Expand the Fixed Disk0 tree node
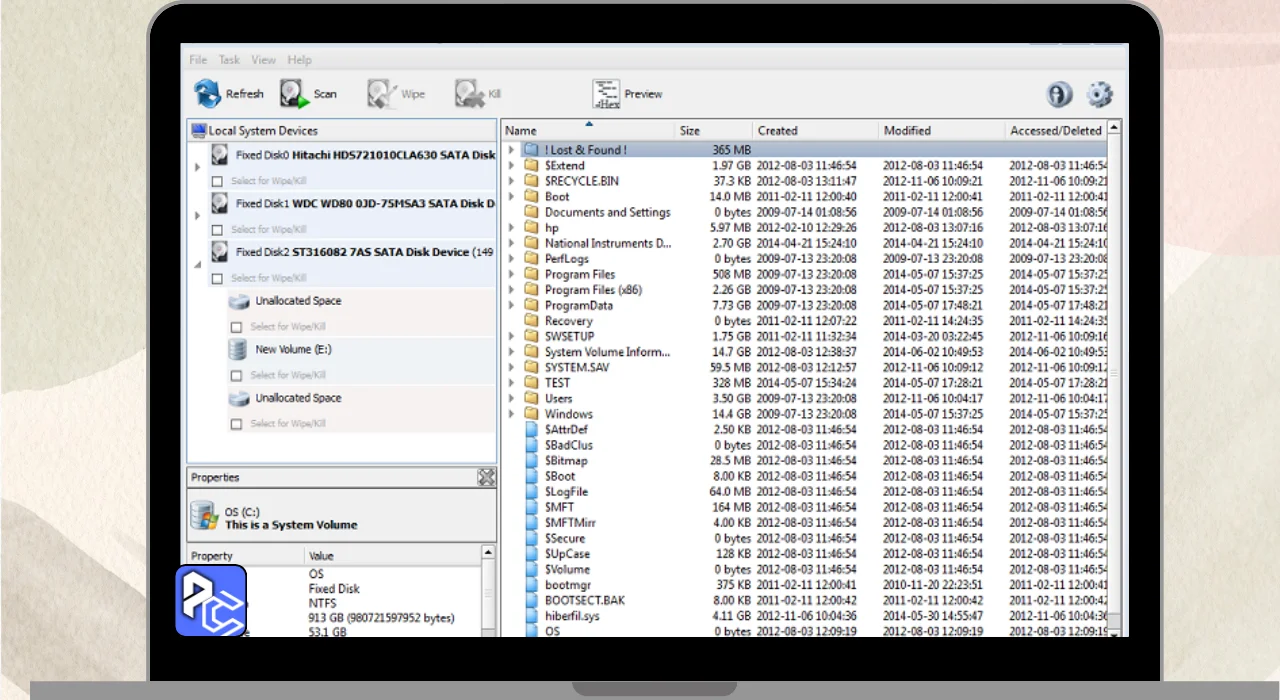This screenshot has width=1280, height=700. (197, 167)
